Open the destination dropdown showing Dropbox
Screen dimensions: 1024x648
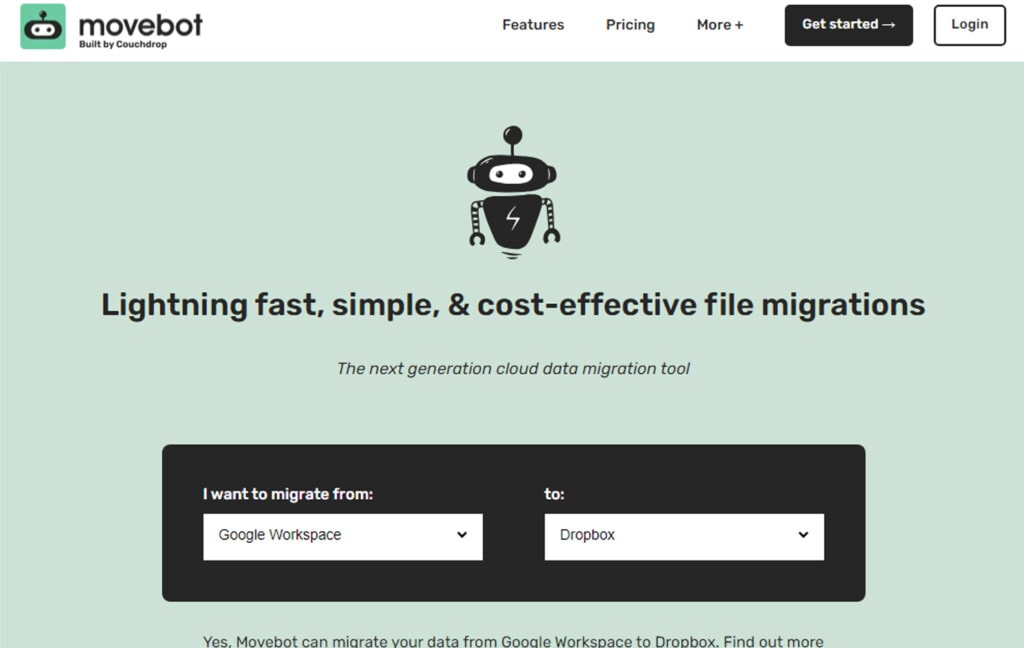(x=684, y=536)
